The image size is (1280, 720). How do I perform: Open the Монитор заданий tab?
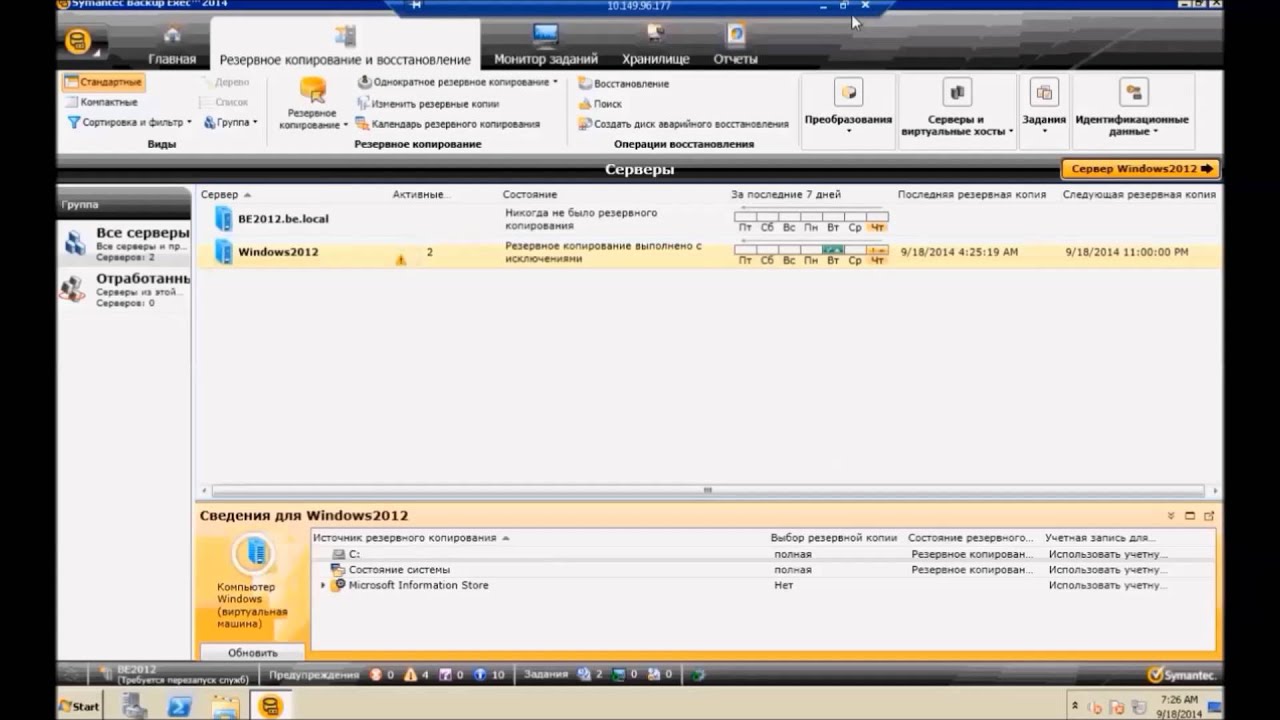(x=546, y=47)
